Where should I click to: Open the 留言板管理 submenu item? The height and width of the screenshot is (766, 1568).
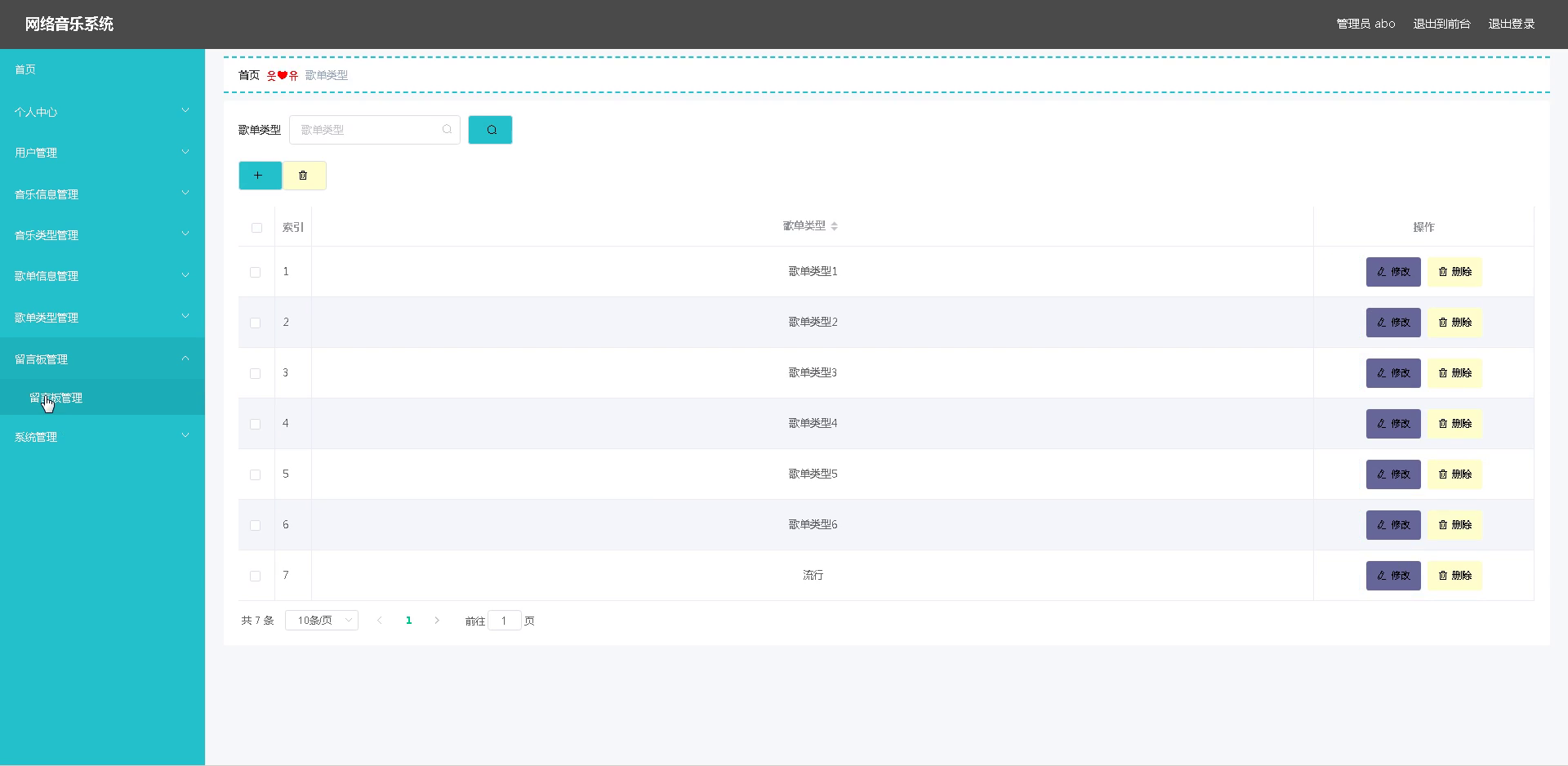102,398
